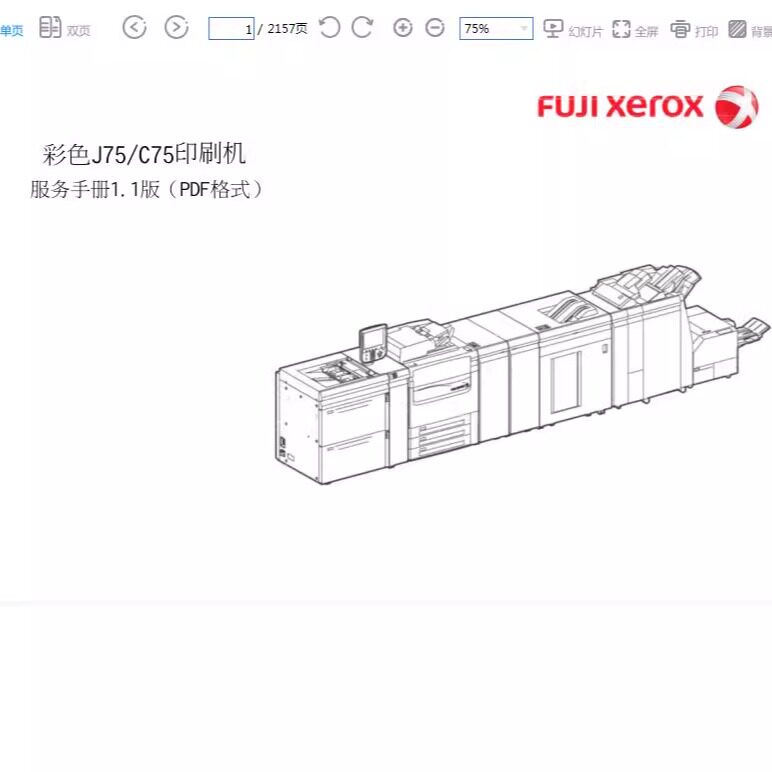The width and height of the screenshot is (772, 772).
Task: Rotate page counterclockwise
Action: pyautogui.click(x=329, y=28)
